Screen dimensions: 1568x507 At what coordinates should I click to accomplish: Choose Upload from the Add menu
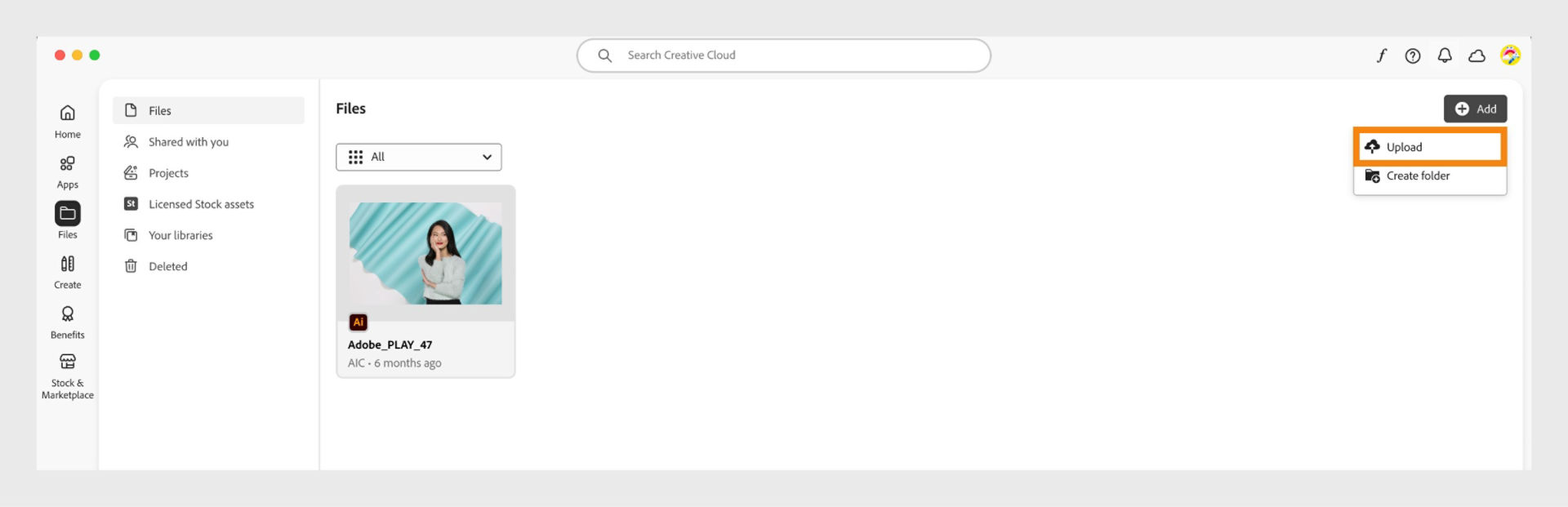tap(1430, 147)
